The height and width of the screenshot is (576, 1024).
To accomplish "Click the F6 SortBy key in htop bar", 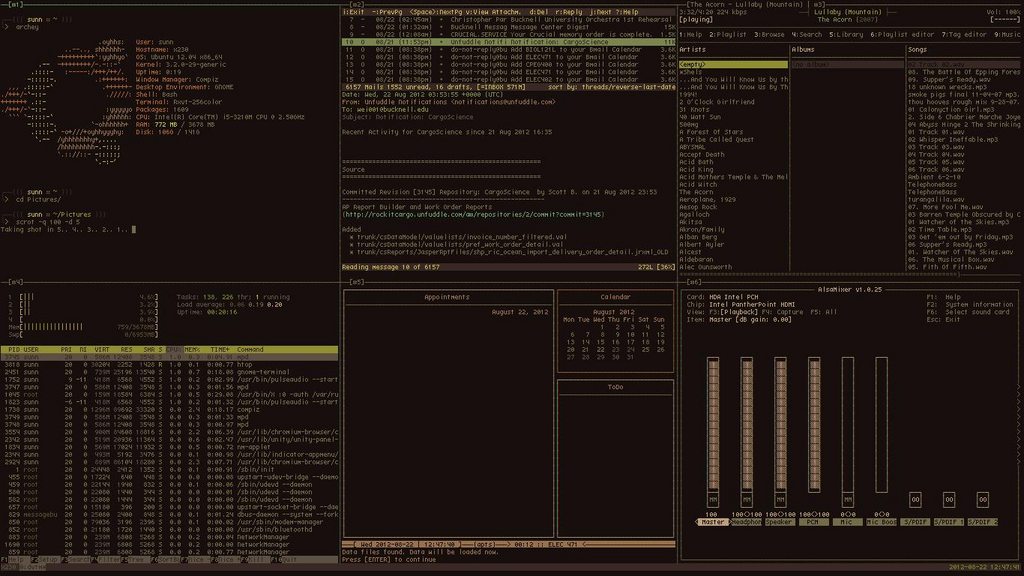I will click(165, 560).
